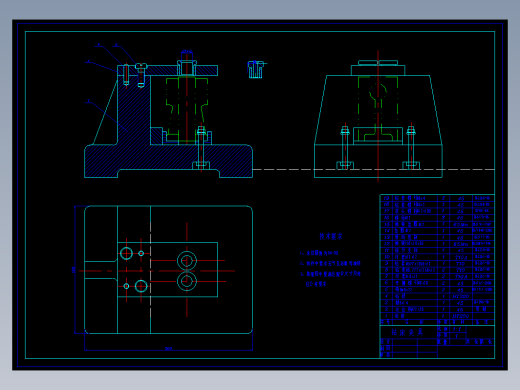Click the vertical height dimension left of plan view
The height and width of the screenshot is (390, 520).
click(74, 269)
